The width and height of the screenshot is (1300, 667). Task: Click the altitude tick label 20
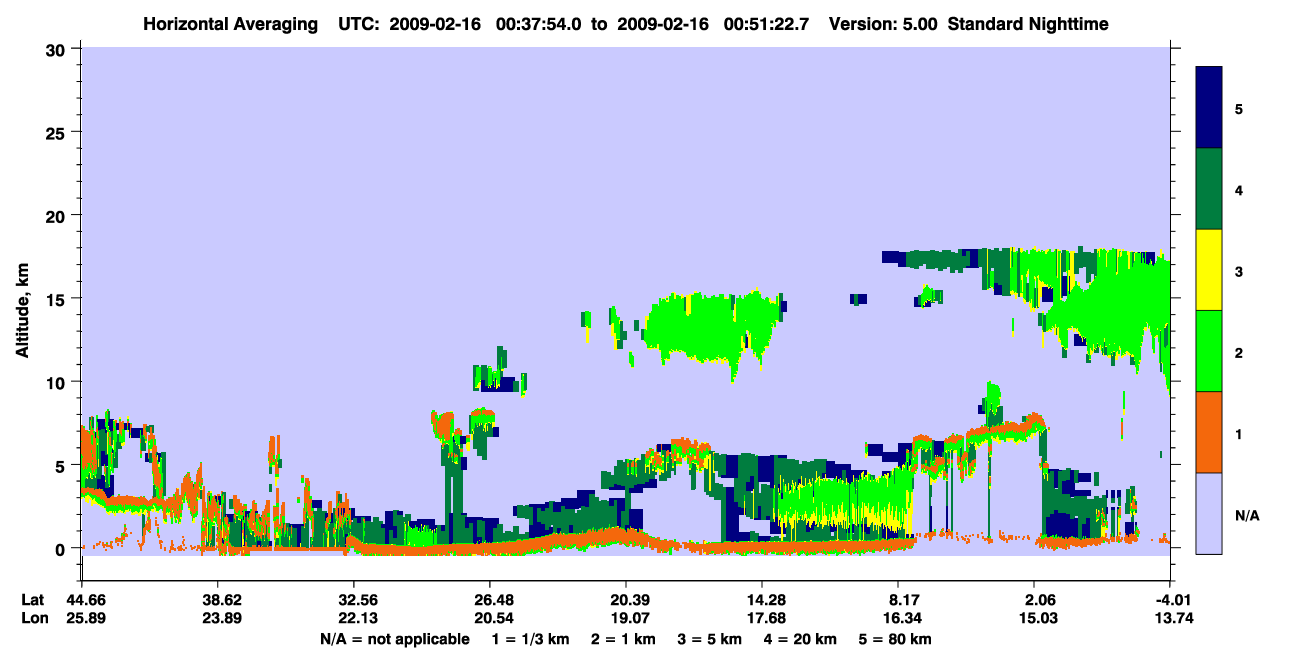click(58, 215)
